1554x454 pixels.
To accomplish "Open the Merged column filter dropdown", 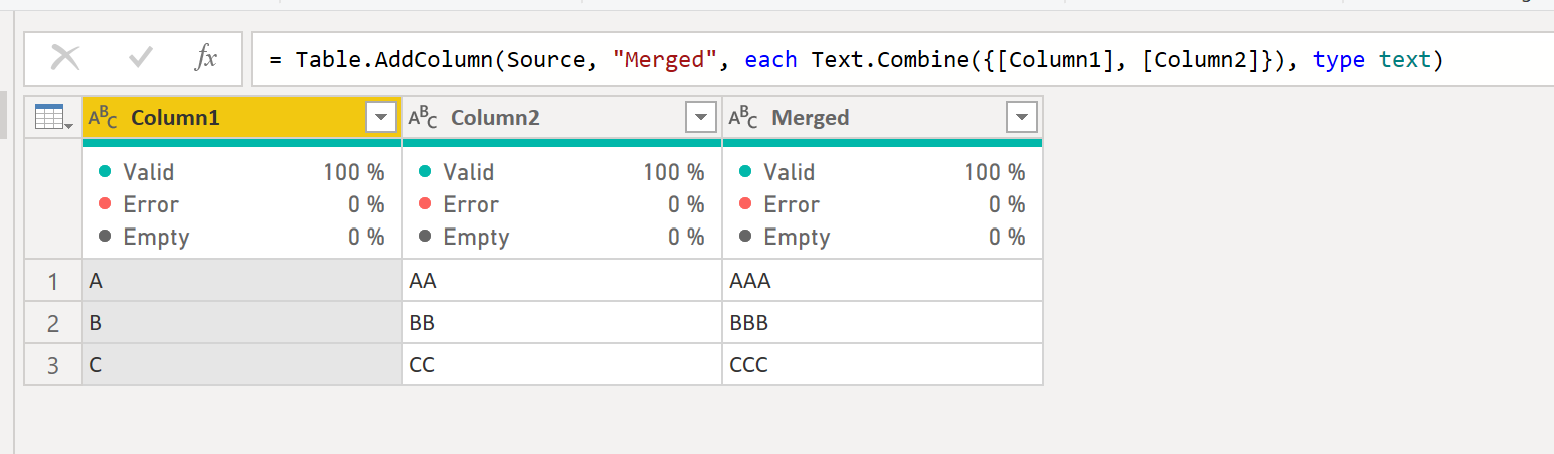I will tap(1021, 118).
